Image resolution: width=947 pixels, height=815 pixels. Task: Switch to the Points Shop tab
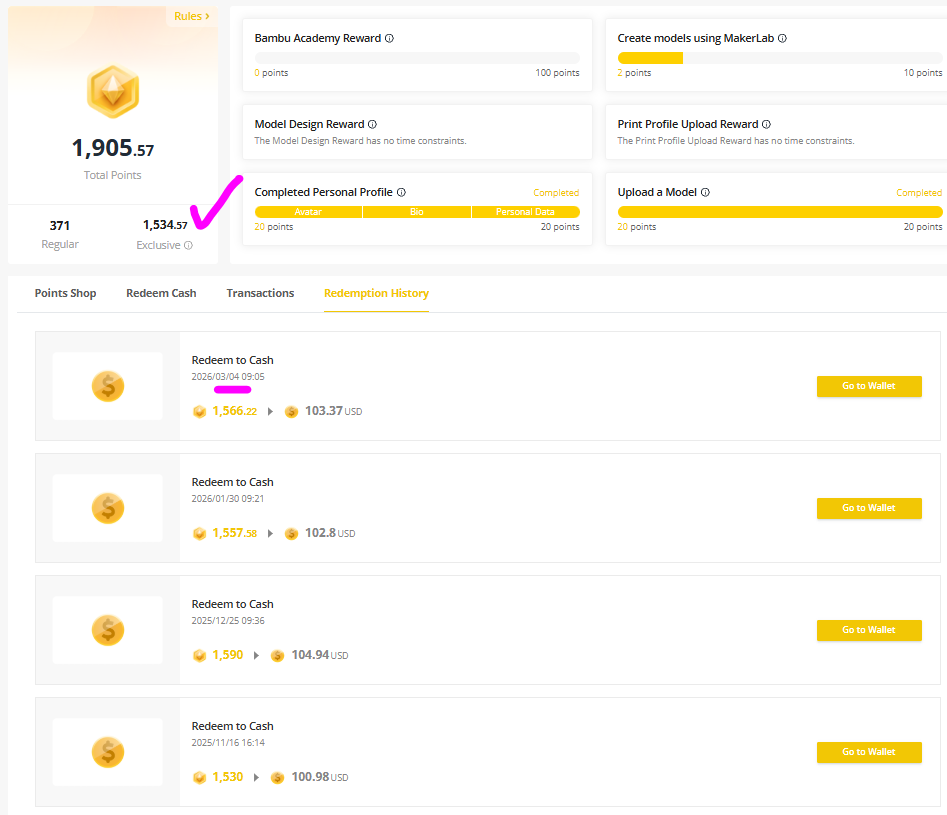click(x=65, y=293)
